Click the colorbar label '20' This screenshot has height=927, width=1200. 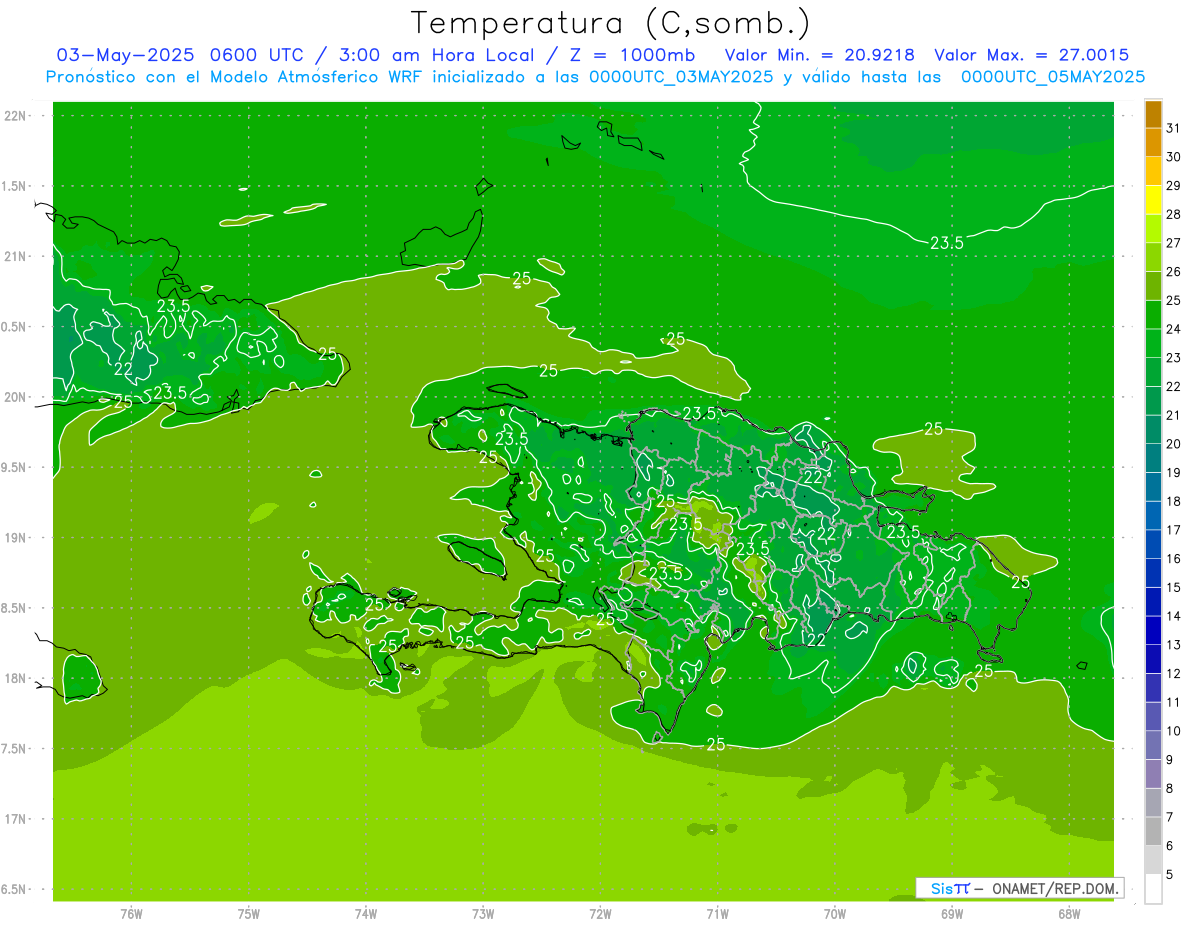point(1174,443)
